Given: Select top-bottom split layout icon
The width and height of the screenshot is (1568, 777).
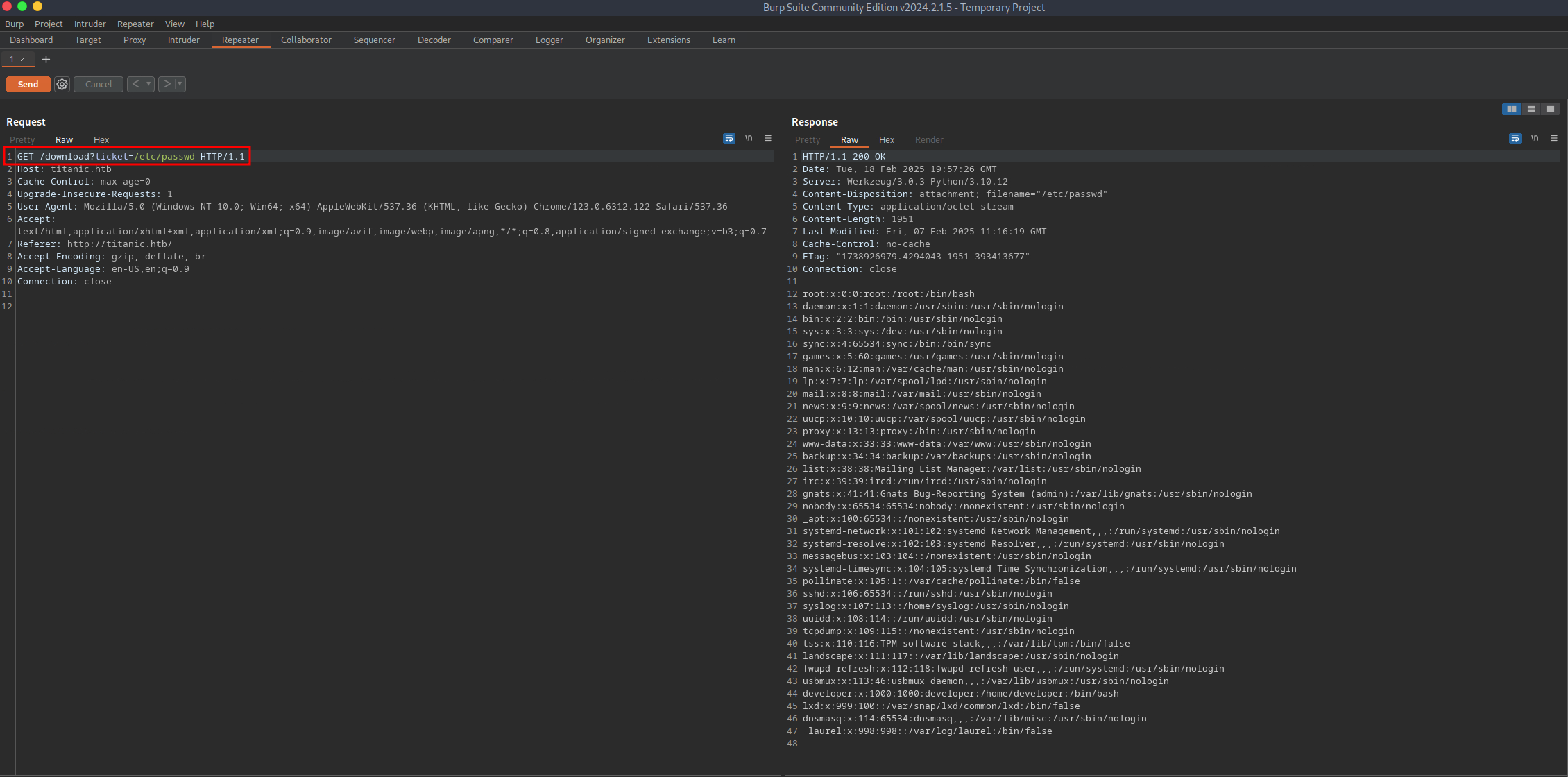Looking at the screenshot, I should pos(1531,109).
